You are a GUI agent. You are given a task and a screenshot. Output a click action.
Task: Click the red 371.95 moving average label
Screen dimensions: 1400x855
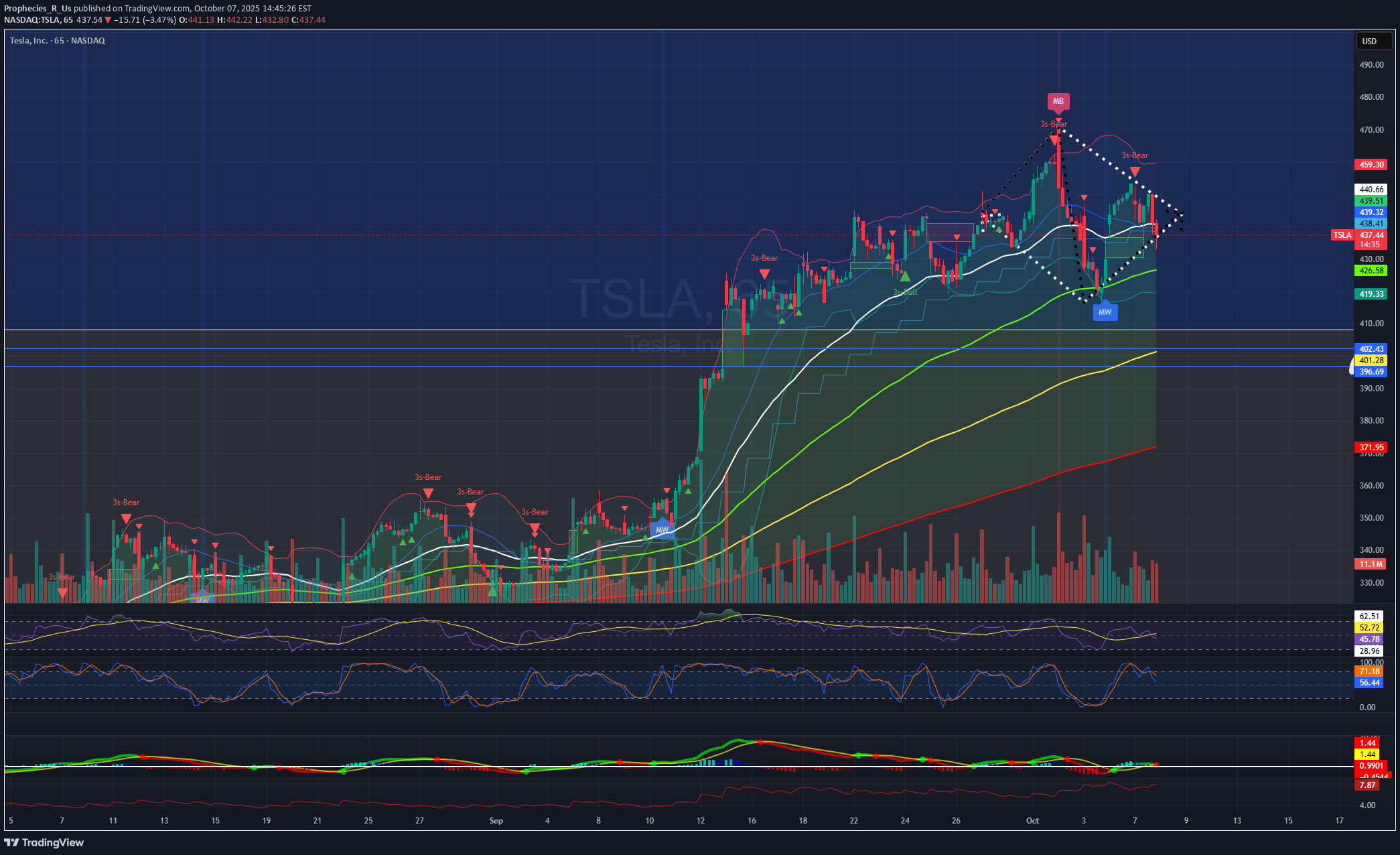coord(1371,447)
